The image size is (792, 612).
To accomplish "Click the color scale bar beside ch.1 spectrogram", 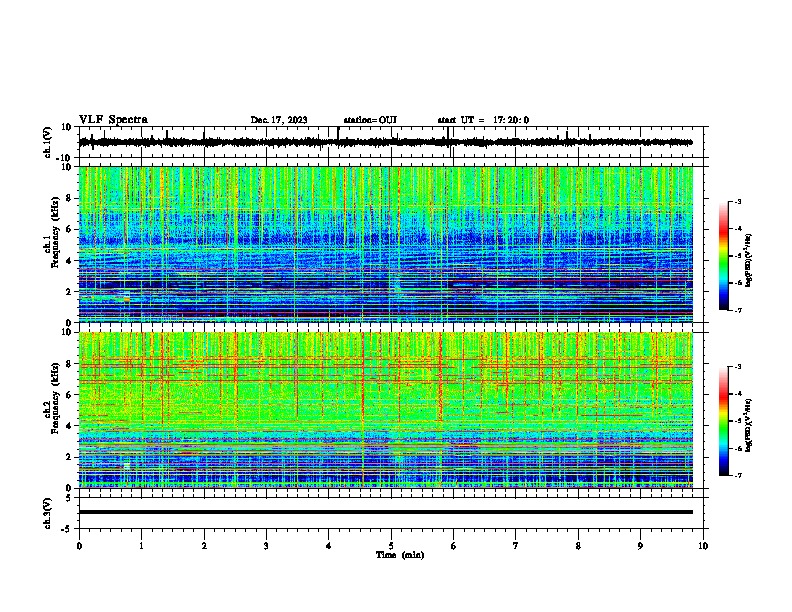I will pos(724,256).
